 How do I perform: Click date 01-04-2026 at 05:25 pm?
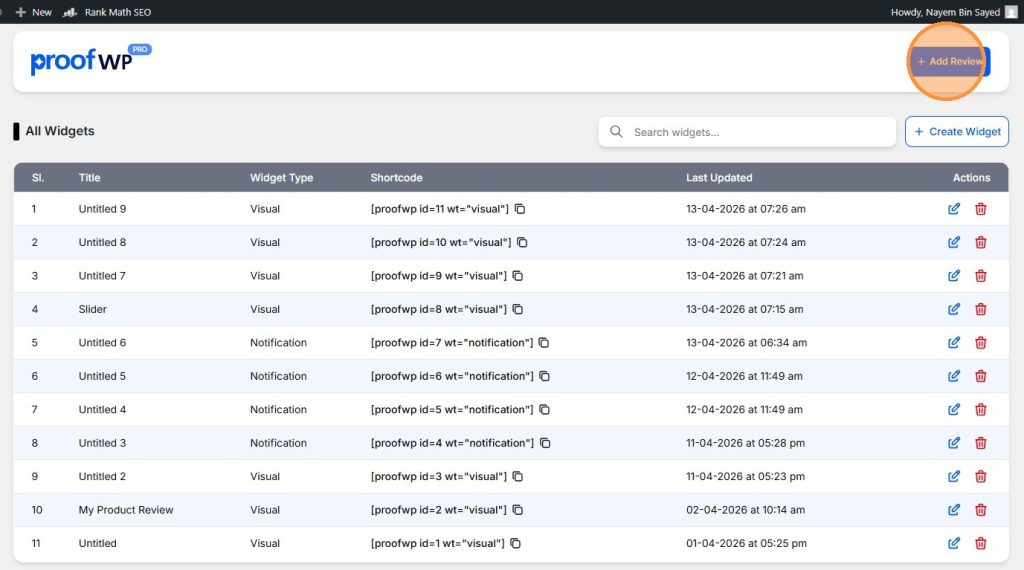746,543
